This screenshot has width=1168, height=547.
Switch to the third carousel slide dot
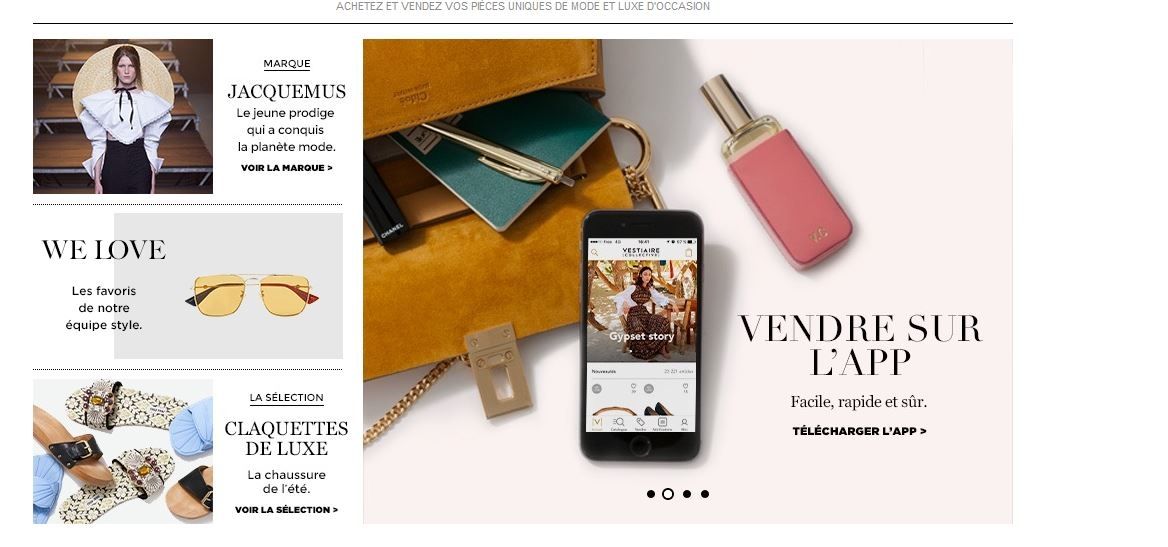[x=687, y=494]
